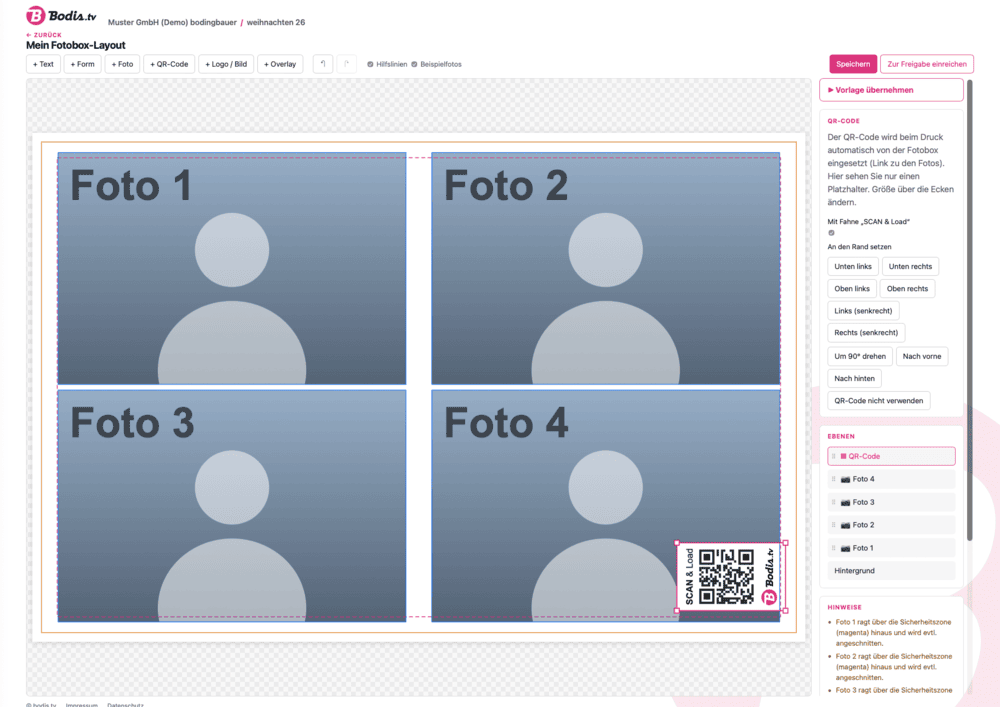The height and width of the screenshot is (707, 1000).
Task: Place QR code 'Oben rechts'
Action: coord(907,289)
